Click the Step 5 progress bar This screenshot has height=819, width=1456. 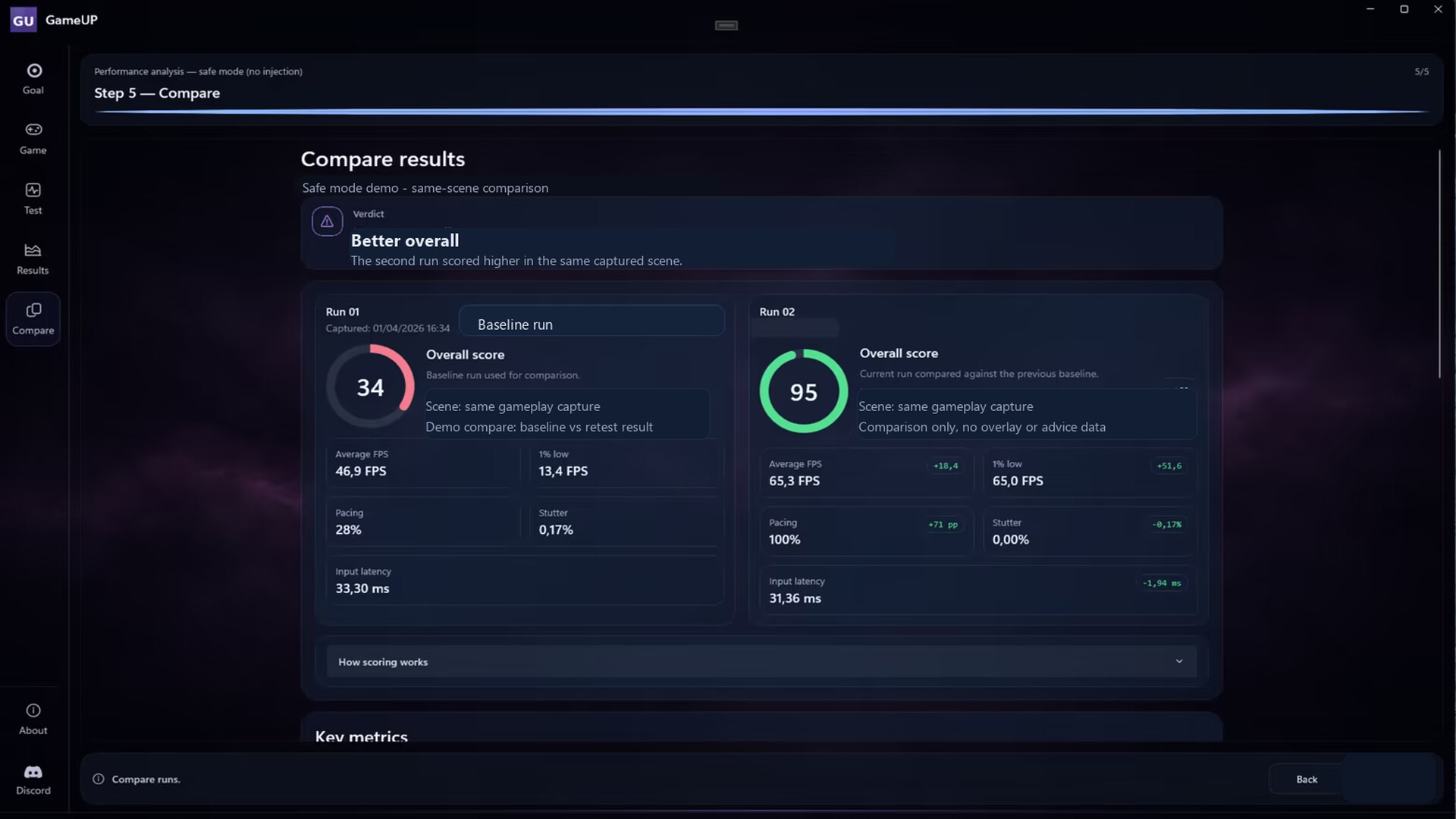pos(761,111)
